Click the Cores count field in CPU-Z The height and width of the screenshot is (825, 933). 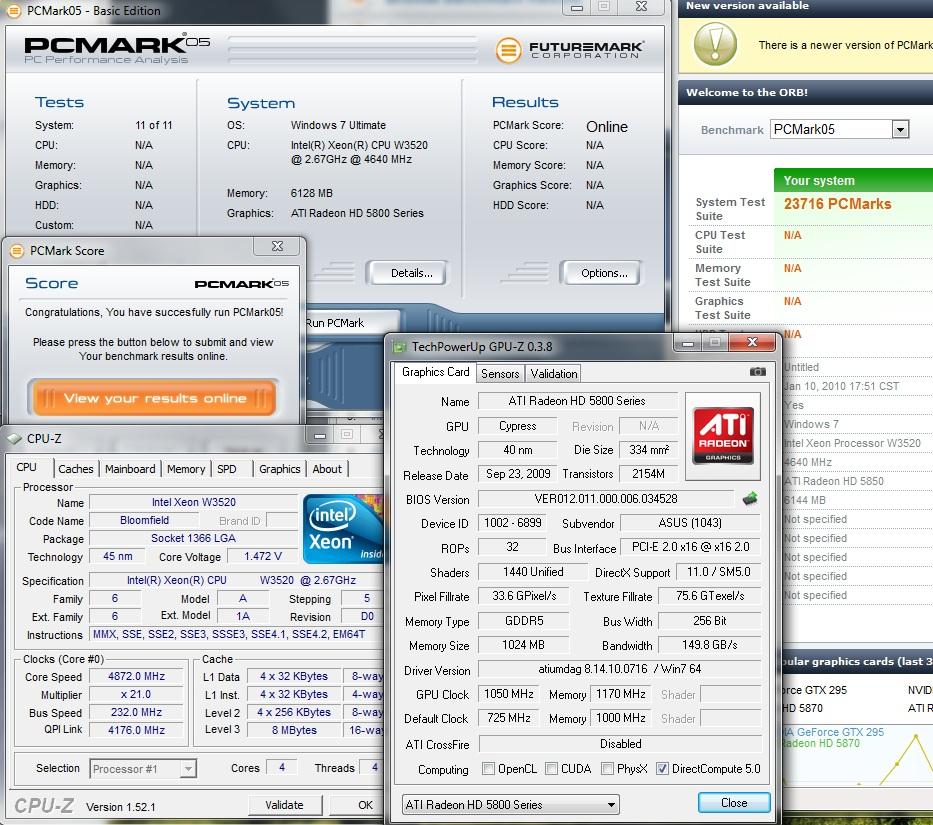coord(281,767)
